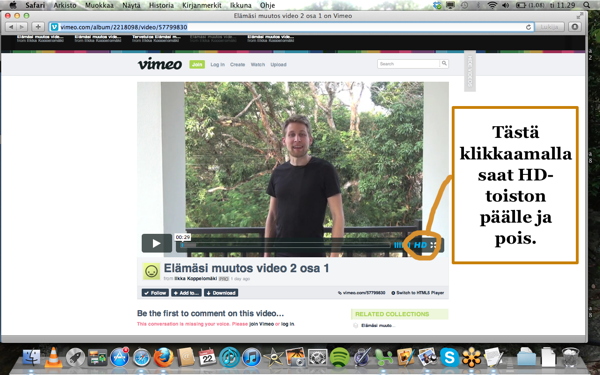Toggle Safari fullscreen with the window's arrows icon
The image size is (600, 375).
point(580,16)
